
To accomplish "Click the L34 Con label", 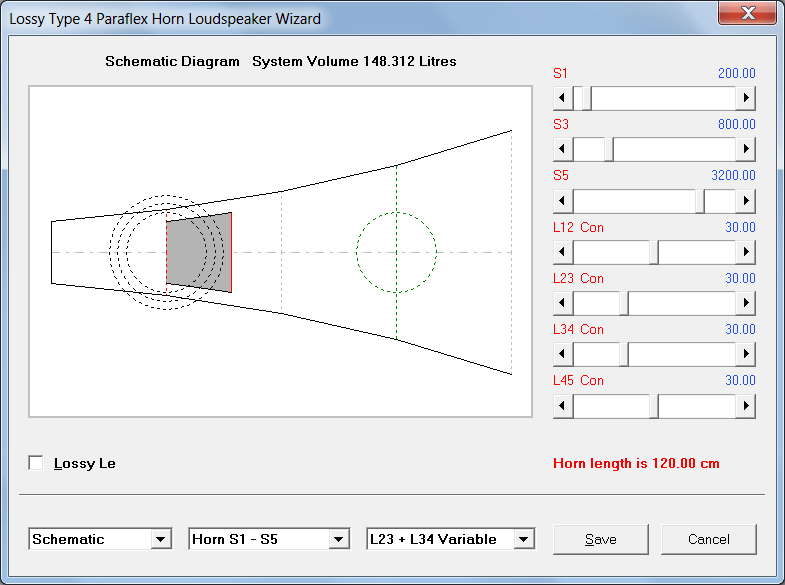I will click(x=578, y=329).
